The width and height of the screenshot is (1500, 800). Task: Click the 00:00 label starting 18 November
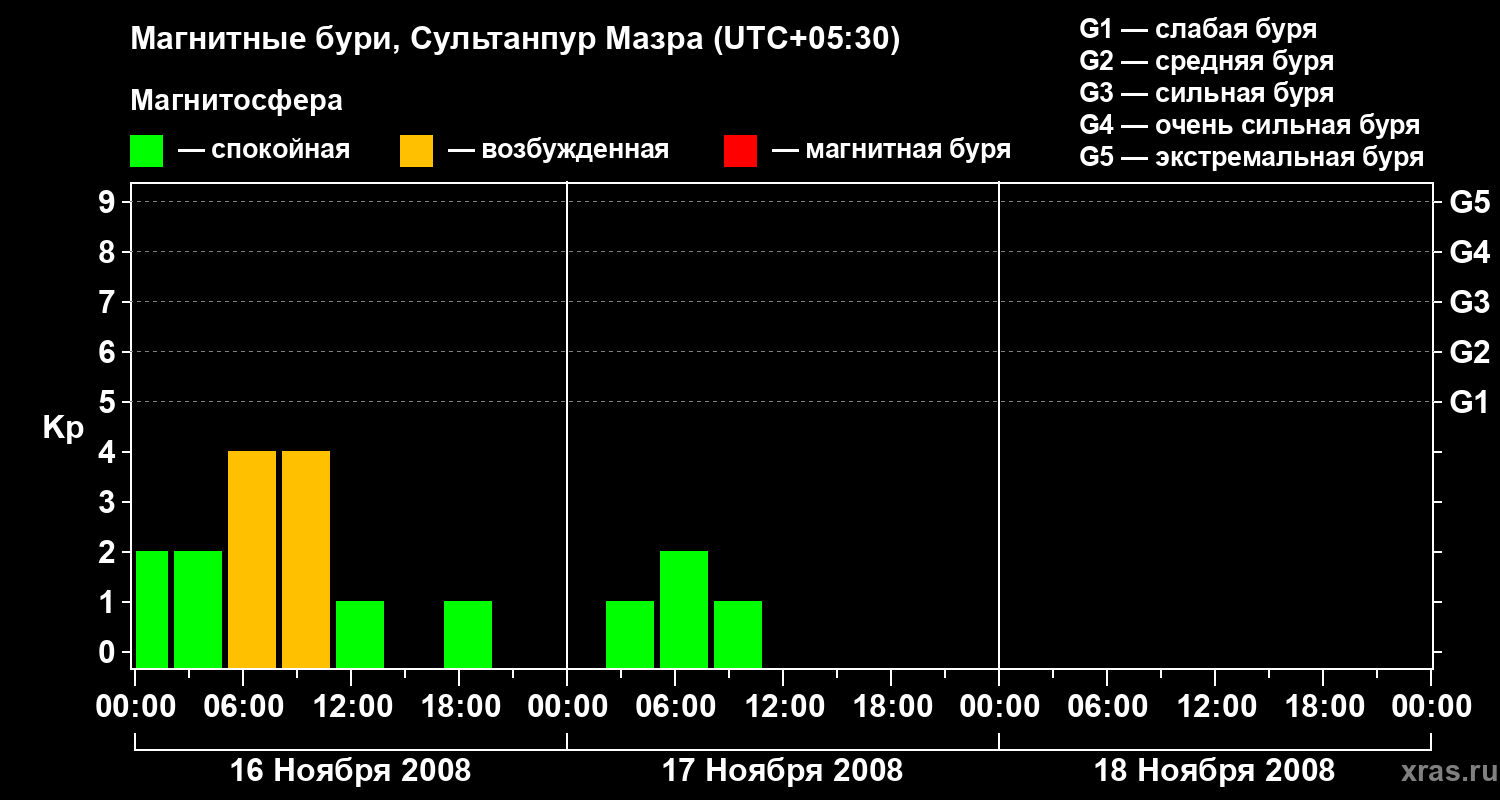tap(1000, 707)
